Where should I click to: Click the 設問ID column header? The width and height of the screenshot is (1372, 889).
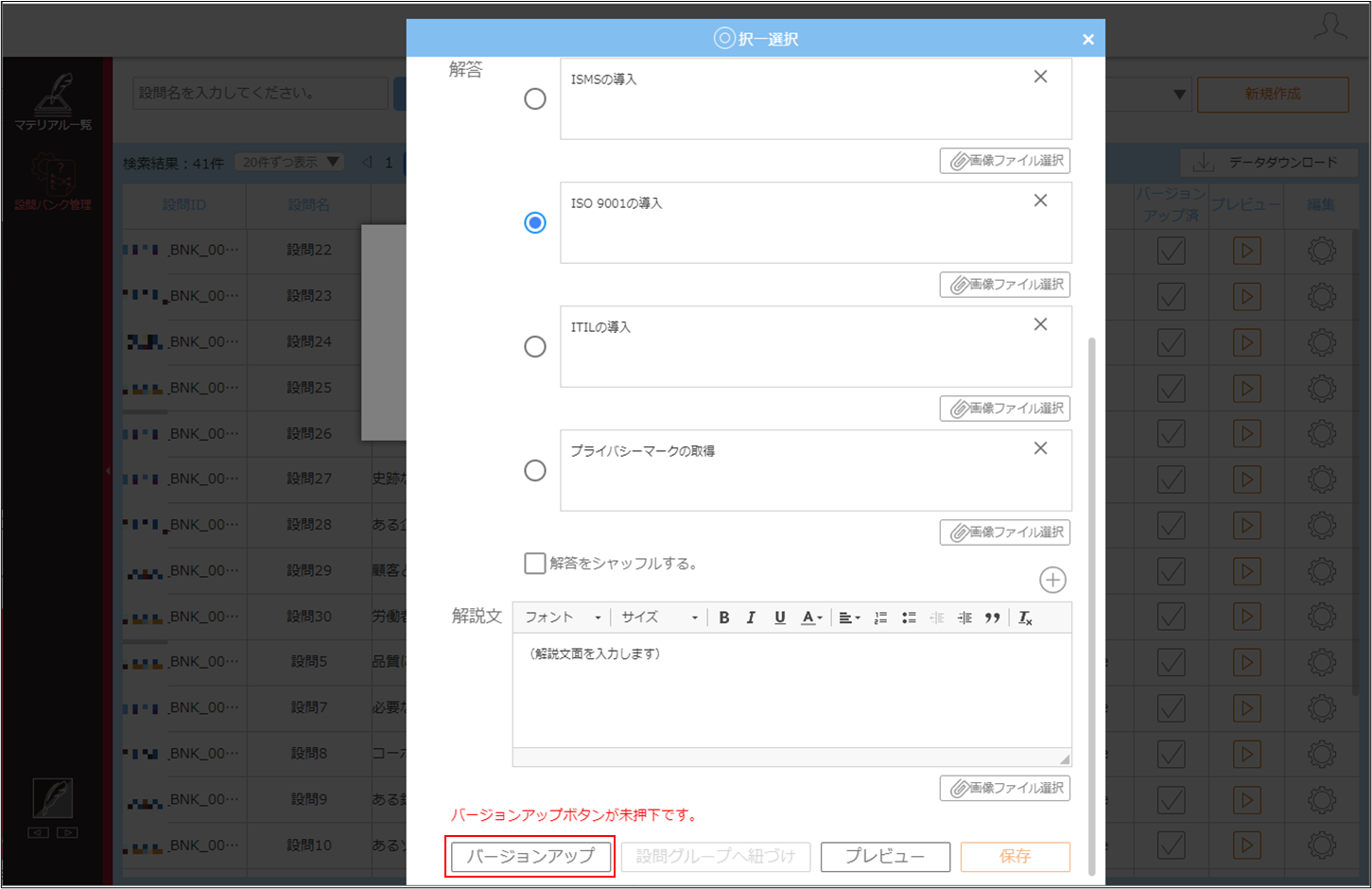tap(184, 205)
